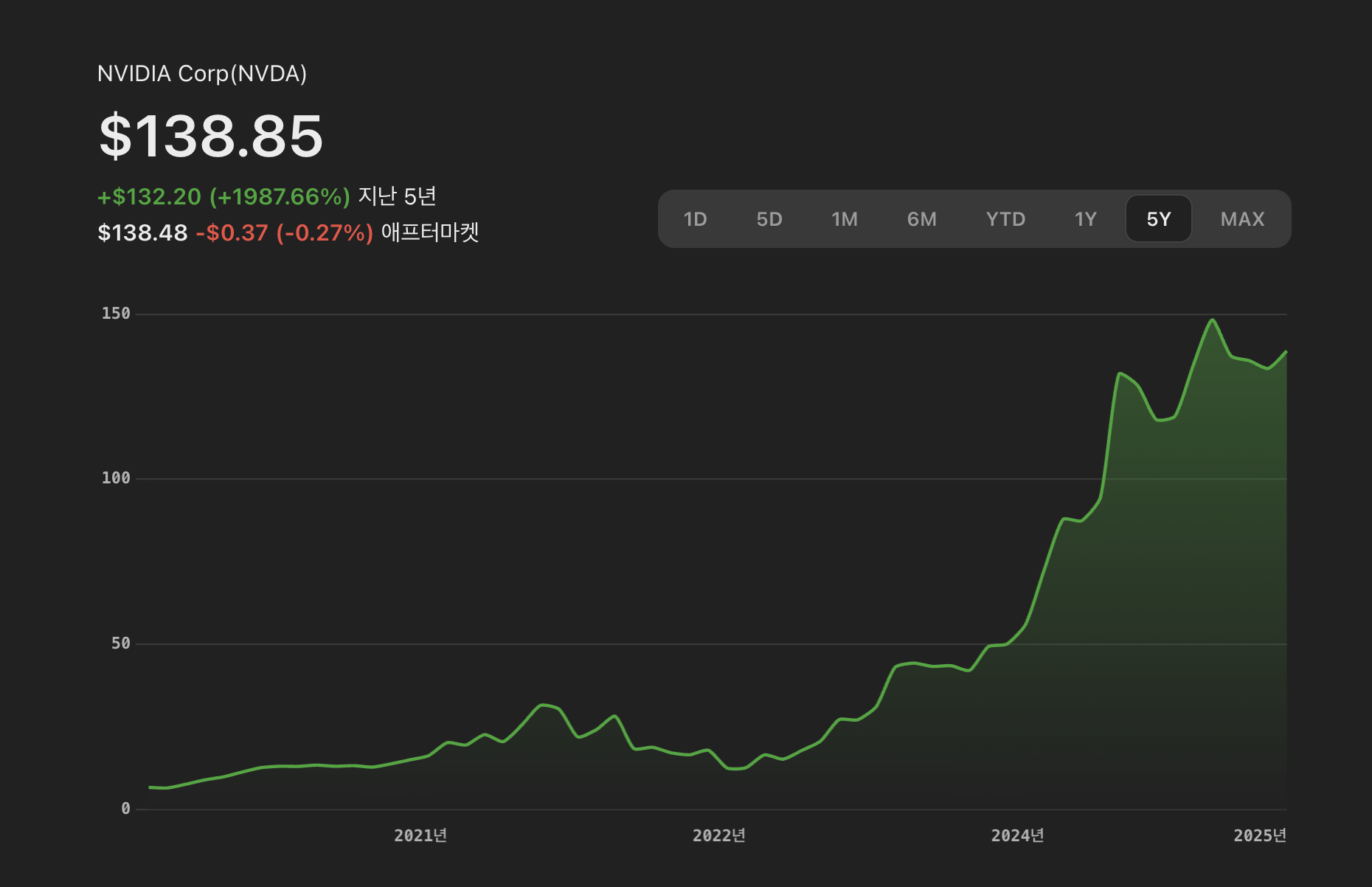
Task: Click the $138.85 current price
Action: pos(211,136)
